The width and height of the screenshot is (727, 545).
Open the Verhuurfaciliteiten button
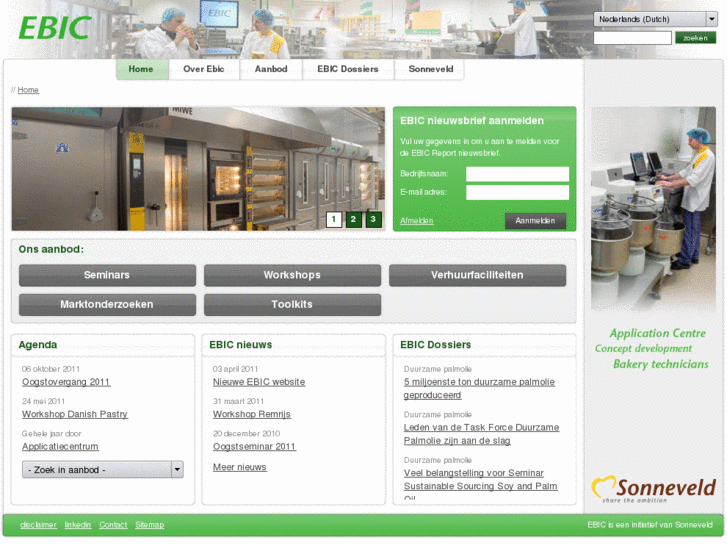[477, 275]
